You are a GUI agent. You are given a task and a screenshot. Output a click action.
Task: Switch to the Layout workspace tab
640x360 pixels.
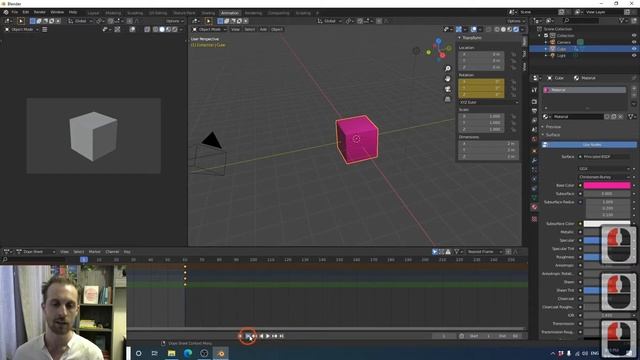point(93,13)
